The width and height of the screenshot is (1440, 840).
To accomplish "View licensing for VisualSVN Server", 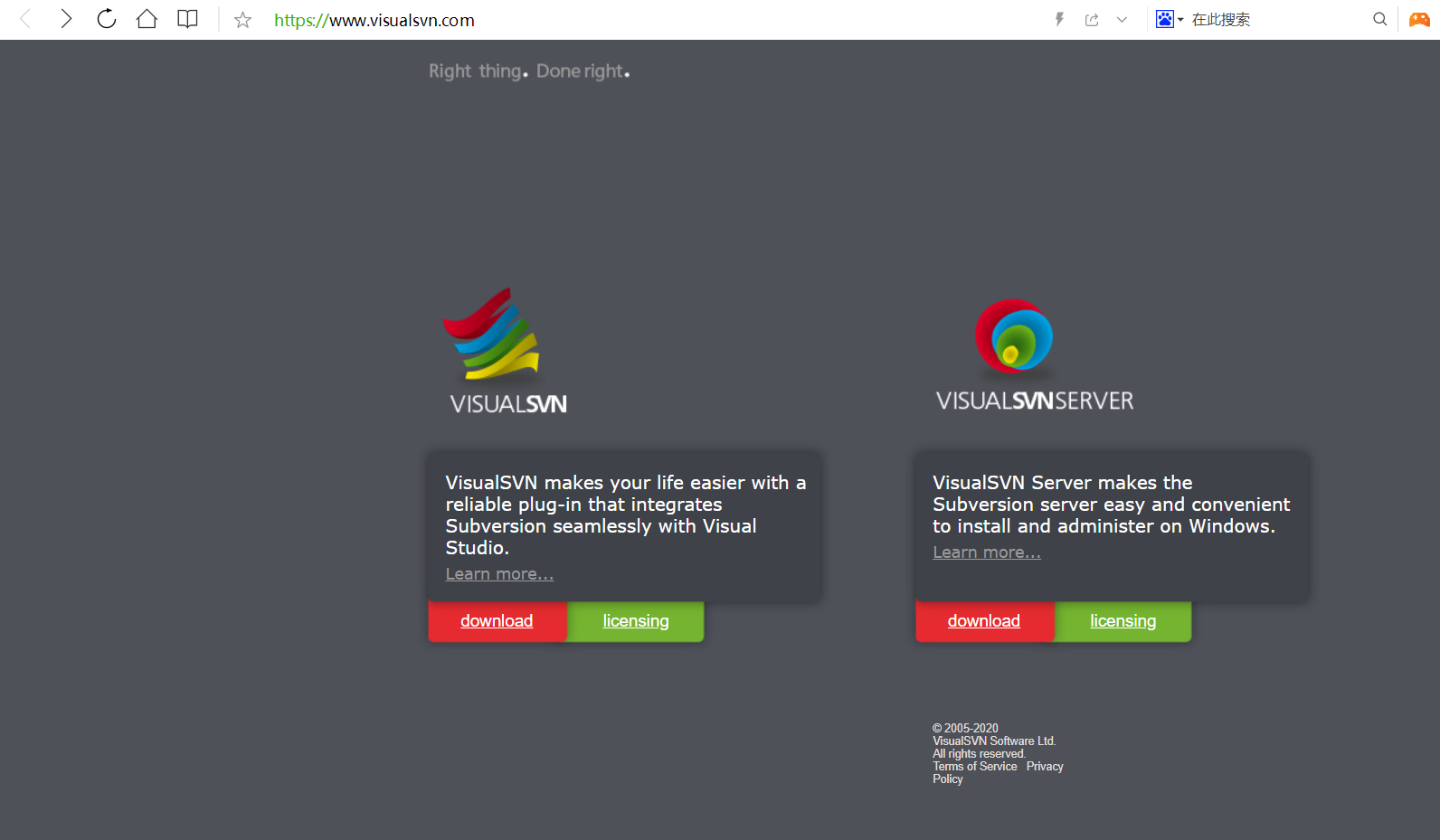I will click(x=1123, y=621).
